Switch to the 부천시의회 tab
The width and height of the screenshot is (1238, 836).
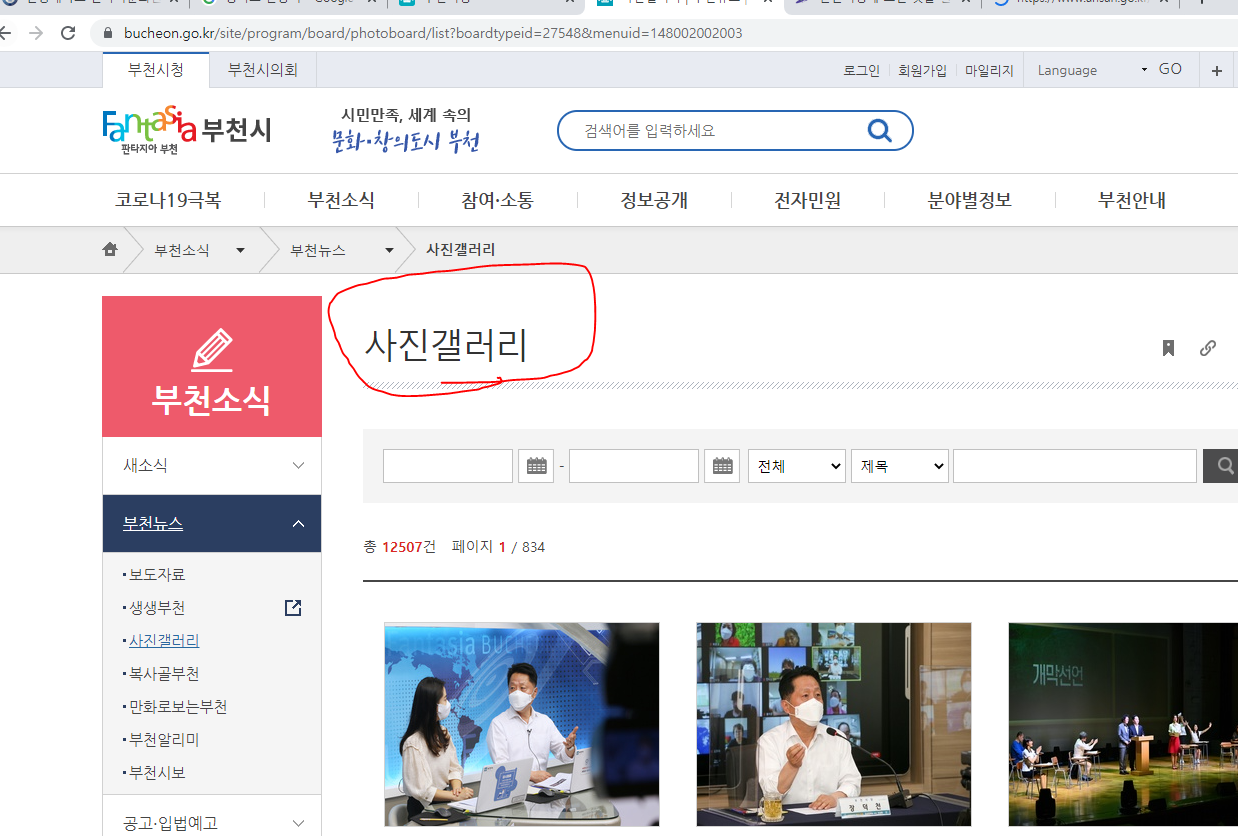(262, 70)
